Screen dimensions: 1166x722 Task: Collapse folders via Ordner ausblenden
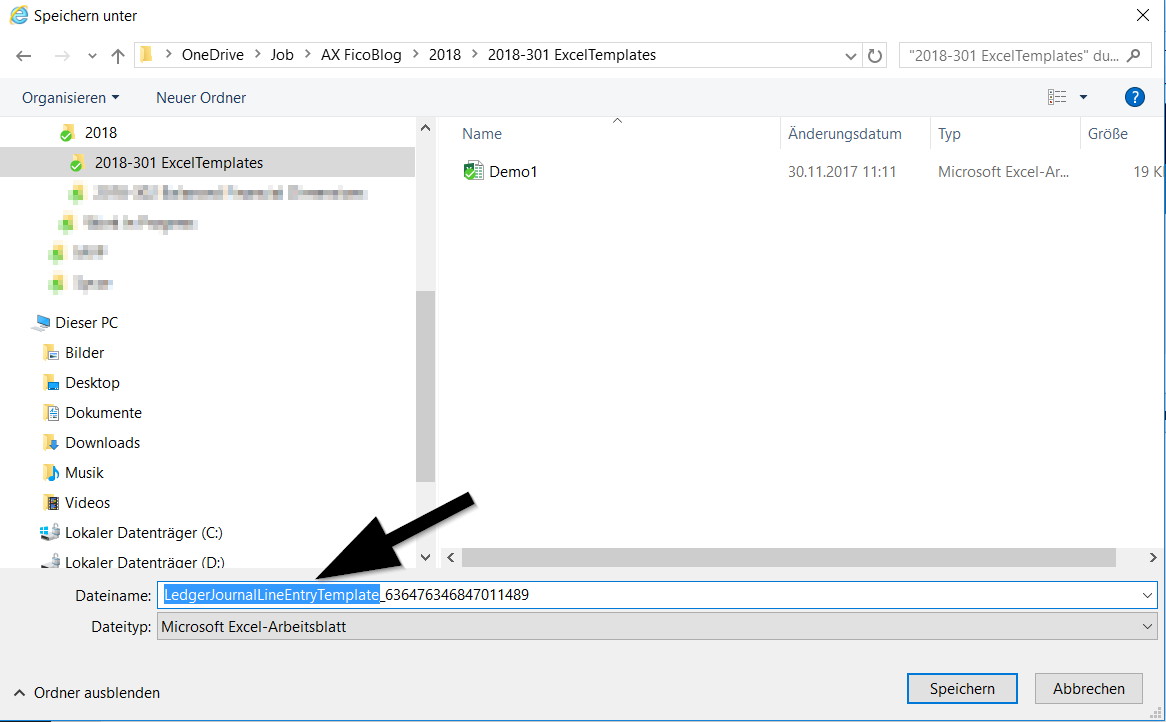(x=86, y=692)
